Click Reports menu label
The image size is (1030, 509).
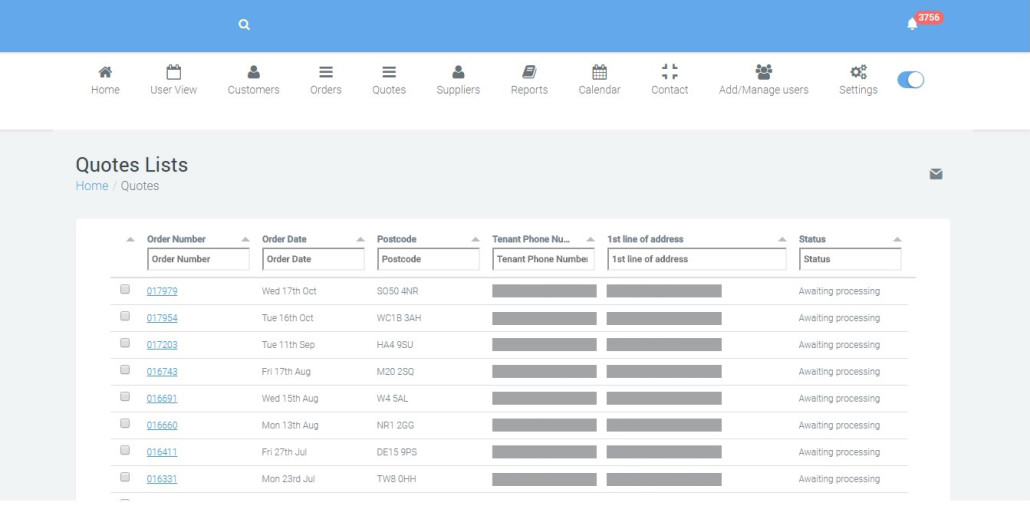tap(529, 90)
